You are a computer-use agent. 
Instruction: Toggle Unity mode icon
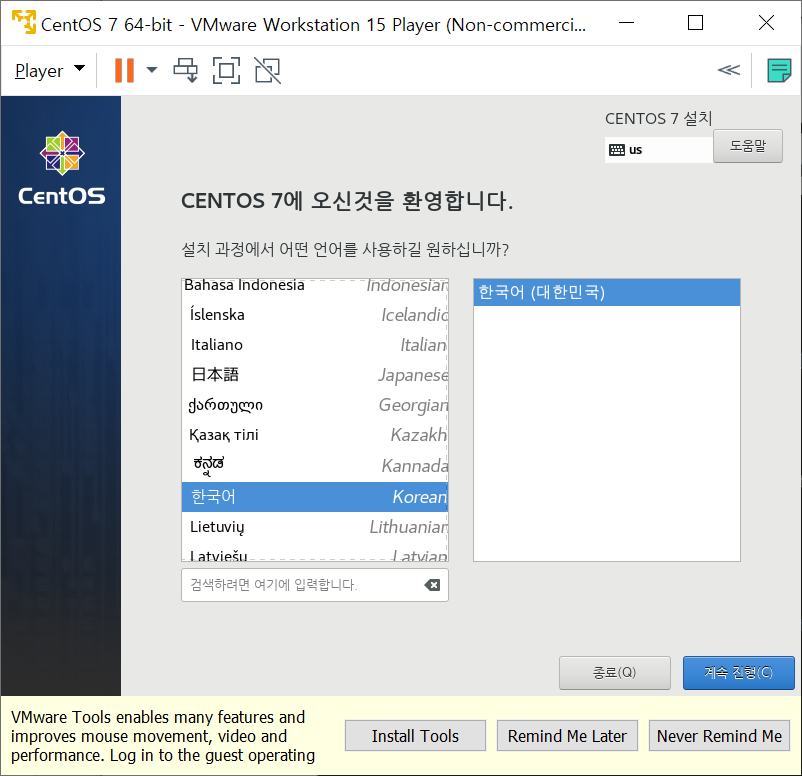[268, 70]
